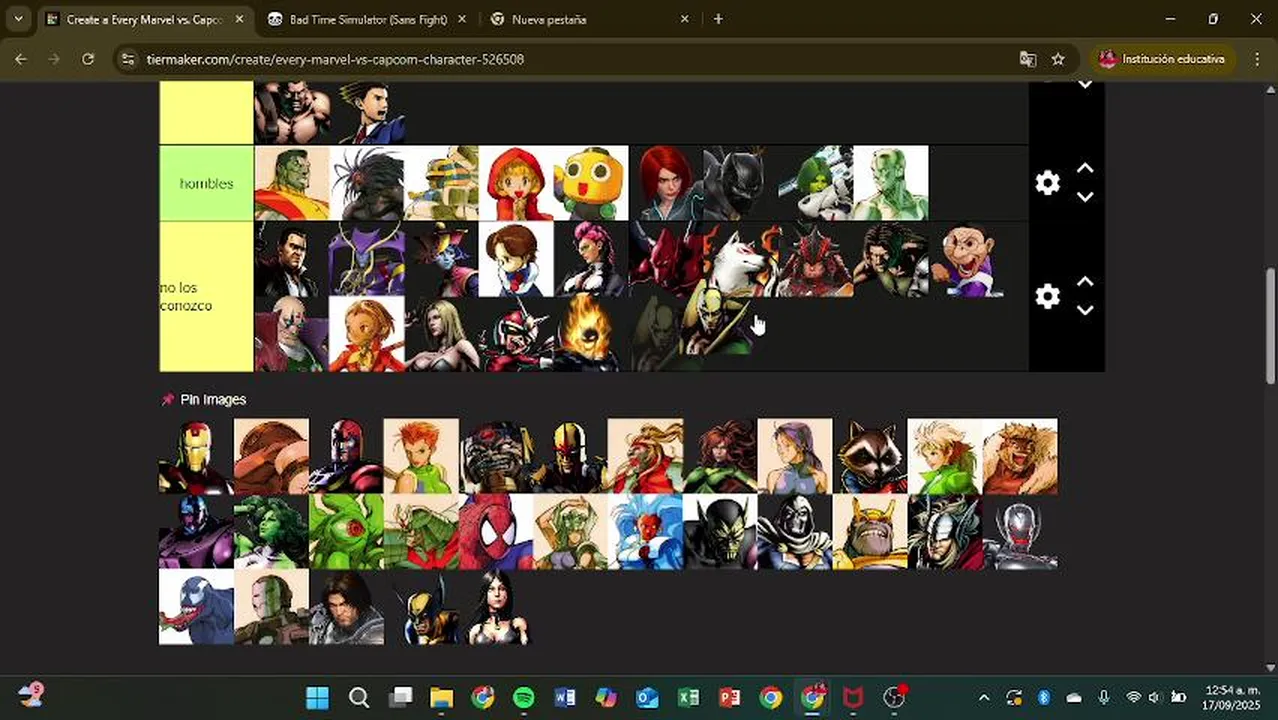
Task: Select the white wolf Amaterasu image
Action: [x=741, y=259]
